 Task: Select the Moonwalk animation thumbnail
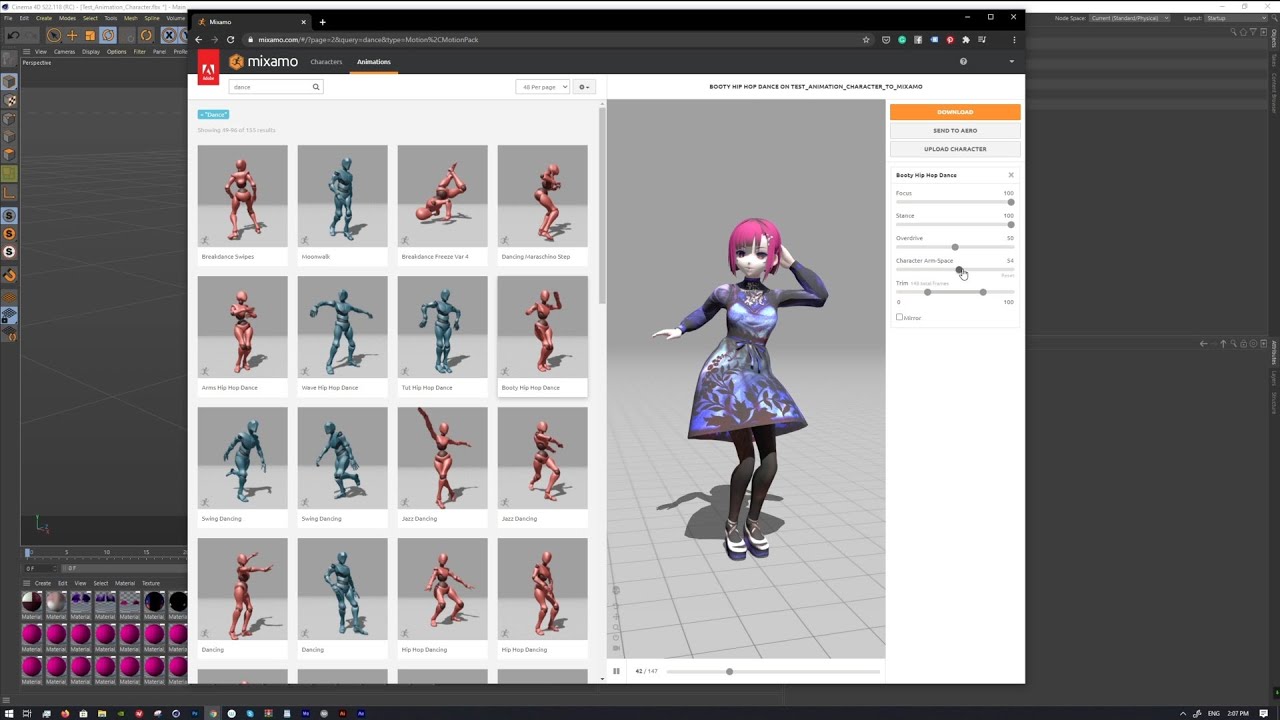coord(342,196)
